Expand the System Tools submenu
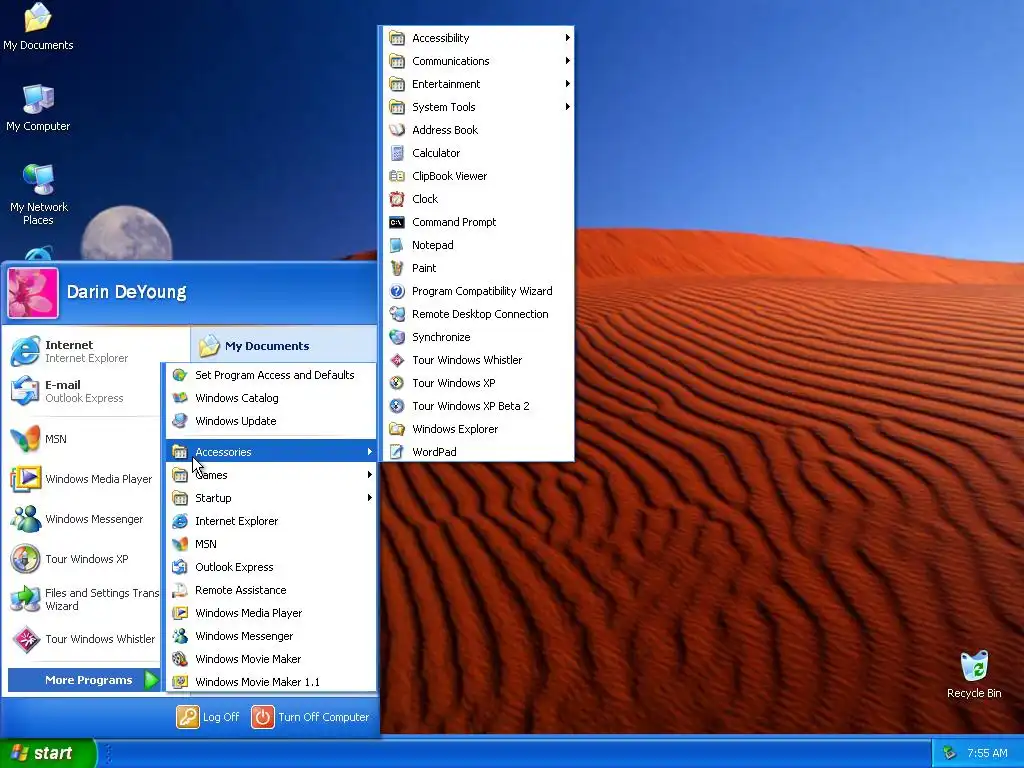The height and width of the screenshot is (768, 1024). coord(479,107)
